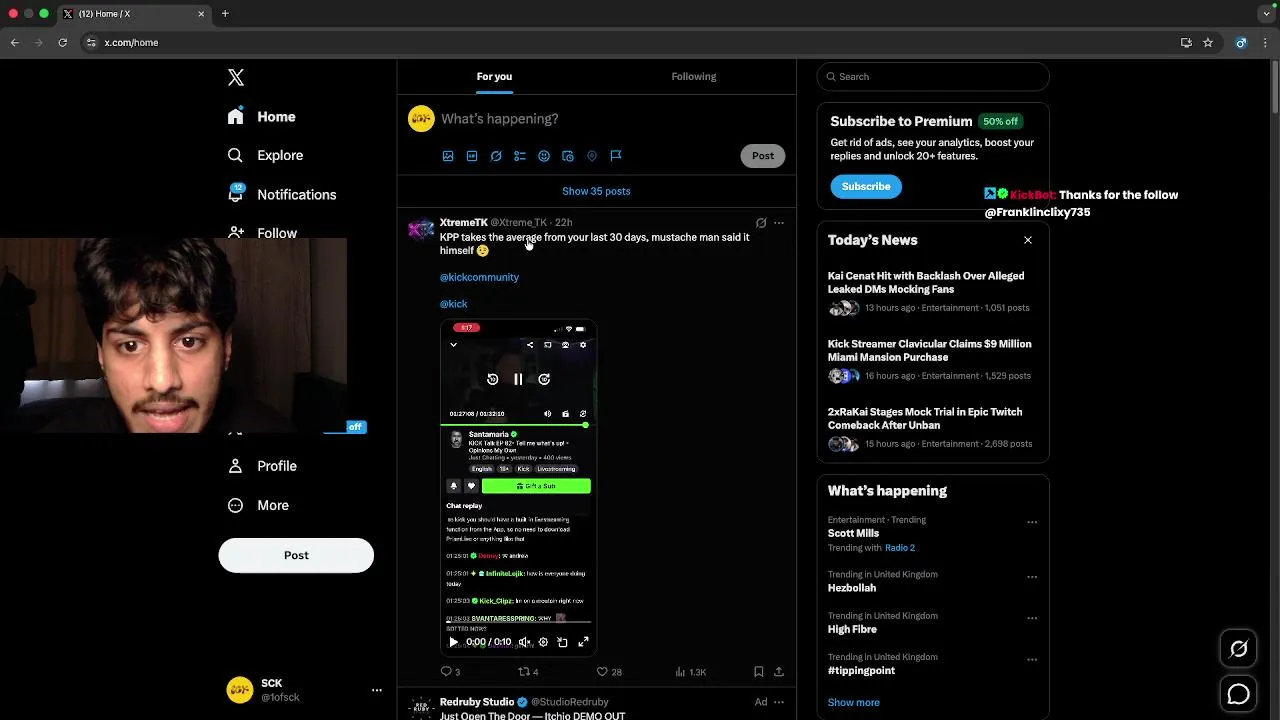
Task: Click the Search input field
Action: pos(933,77)
